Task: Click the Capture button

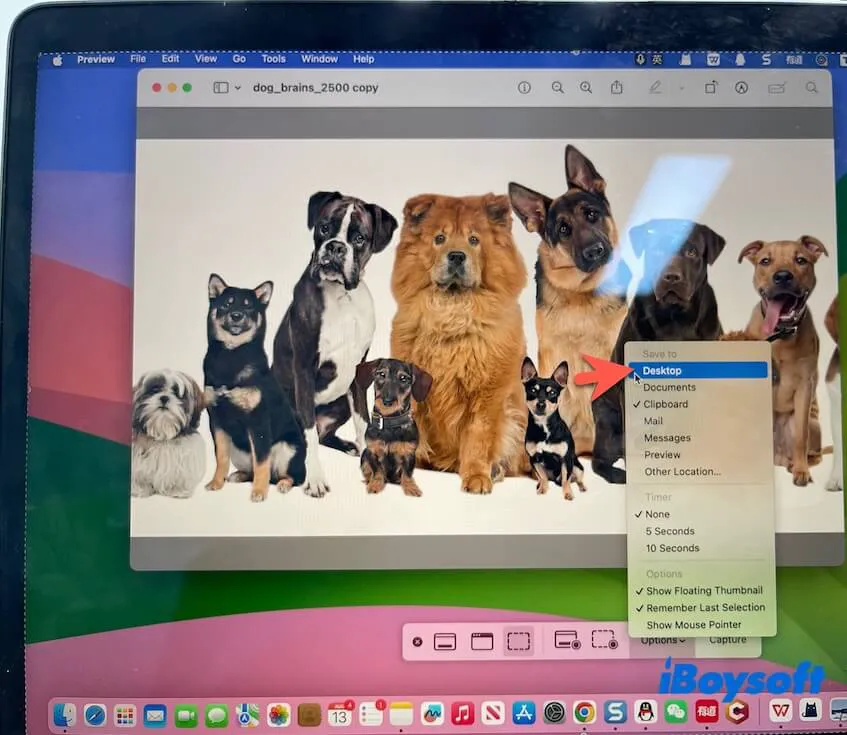Action: [728, 641]
